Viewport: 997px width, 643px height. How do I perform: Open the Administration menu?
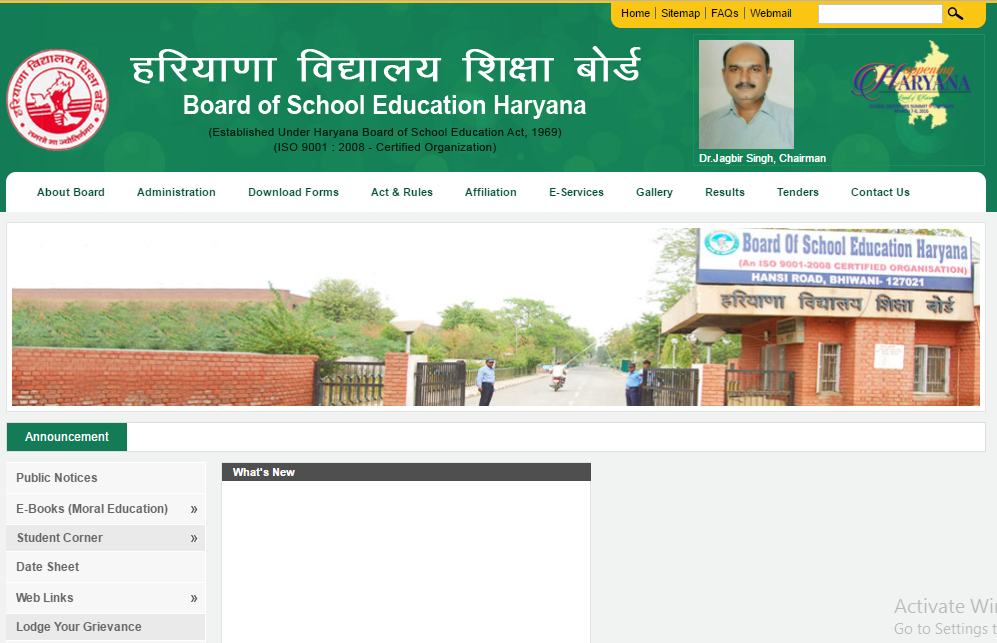point(176,192)
